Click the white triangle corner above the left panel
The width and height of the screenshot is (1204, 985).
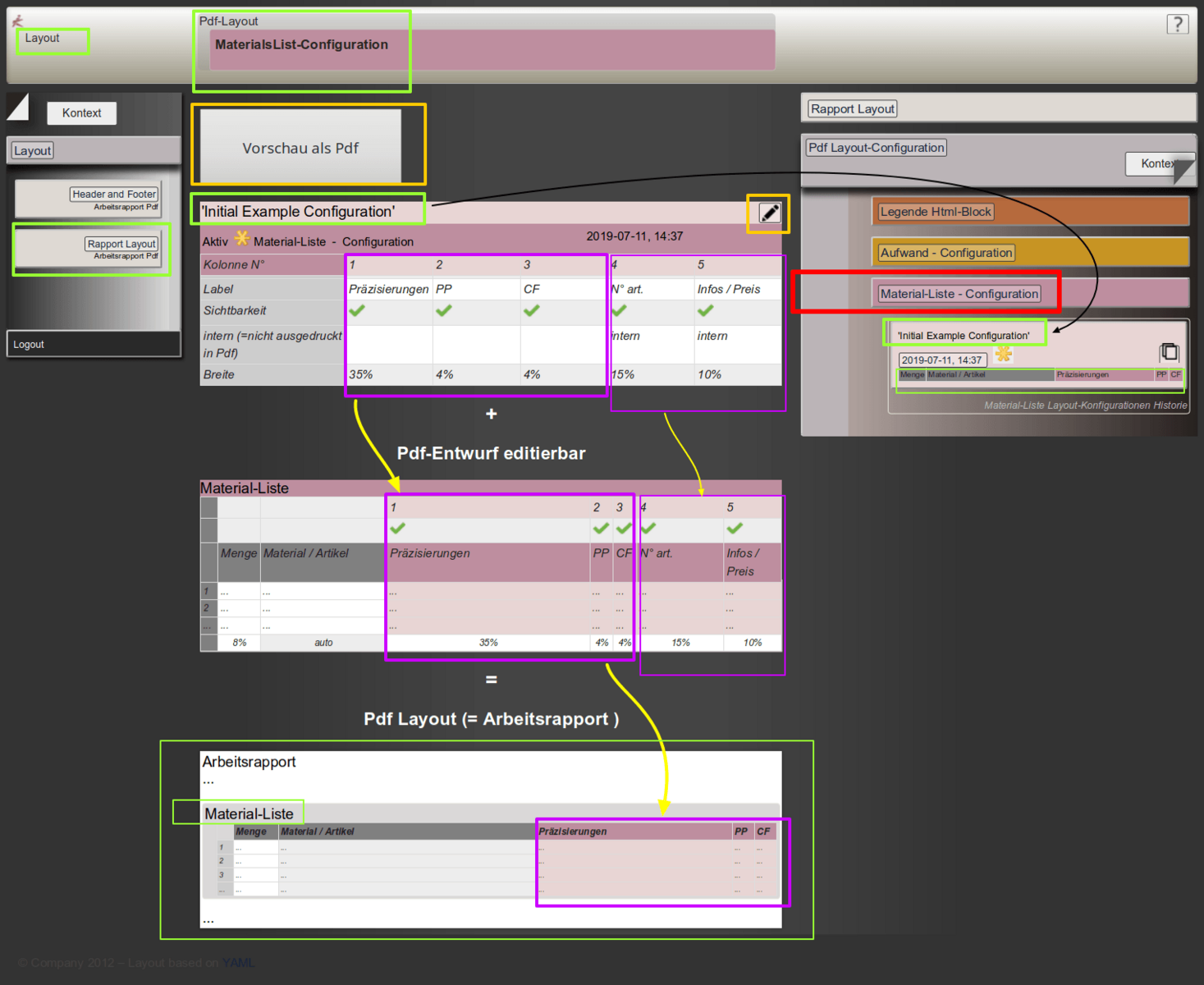click(x=19, y=107)
